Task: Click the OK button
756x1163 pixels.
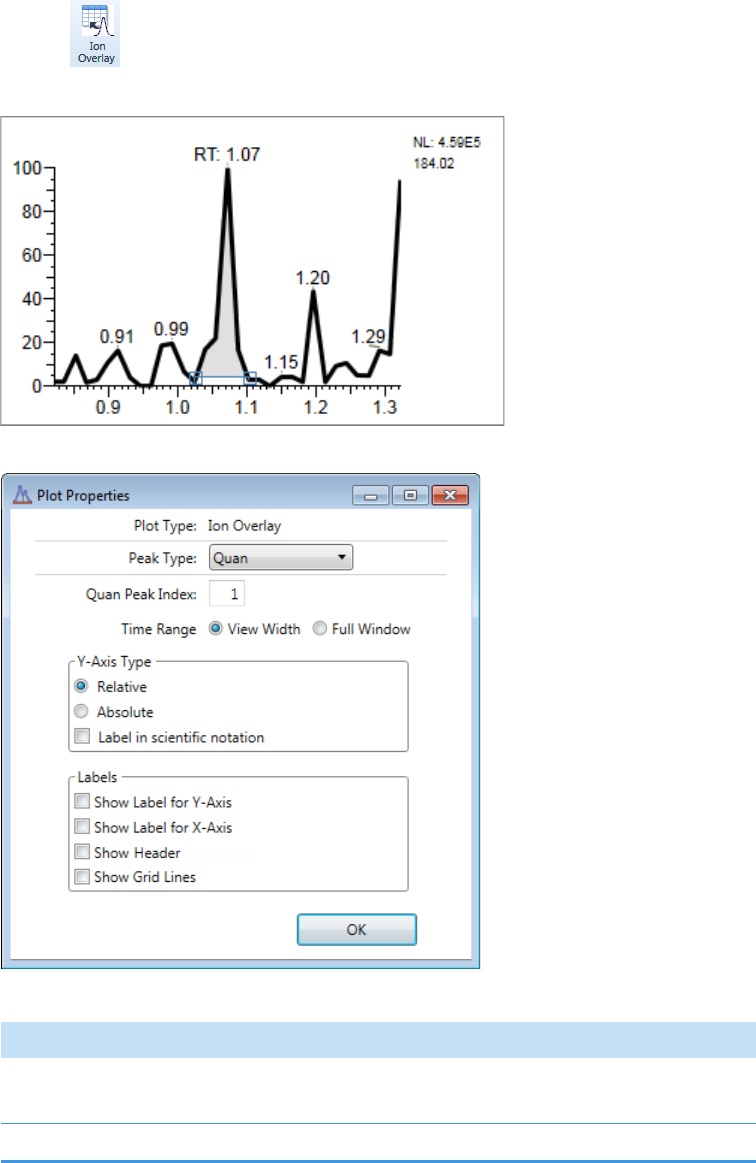Action: click(x=357, y=929)
